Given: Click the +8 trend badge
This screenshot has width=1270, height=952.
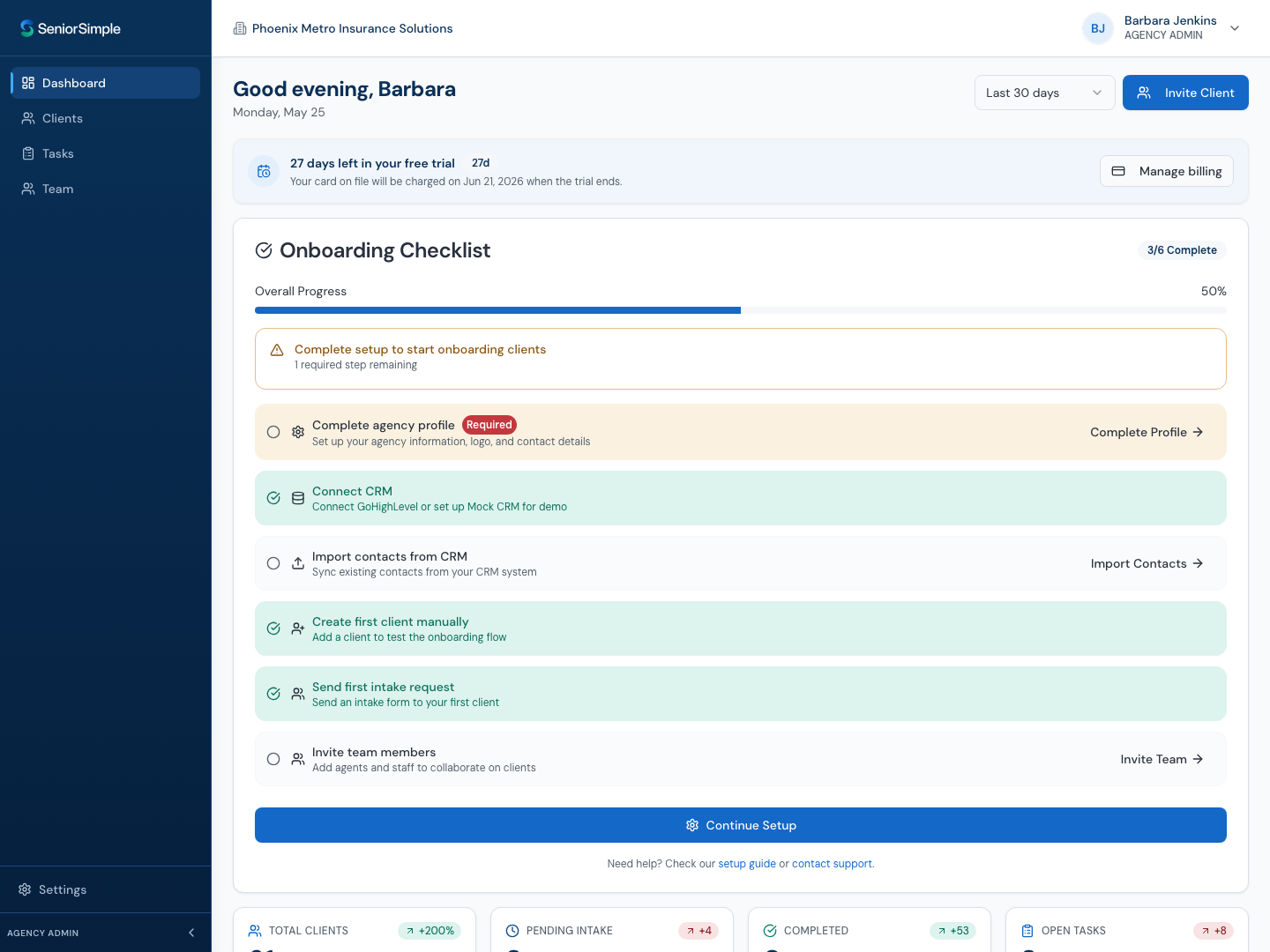Looking at the screenshot, I should point(1214,931).
